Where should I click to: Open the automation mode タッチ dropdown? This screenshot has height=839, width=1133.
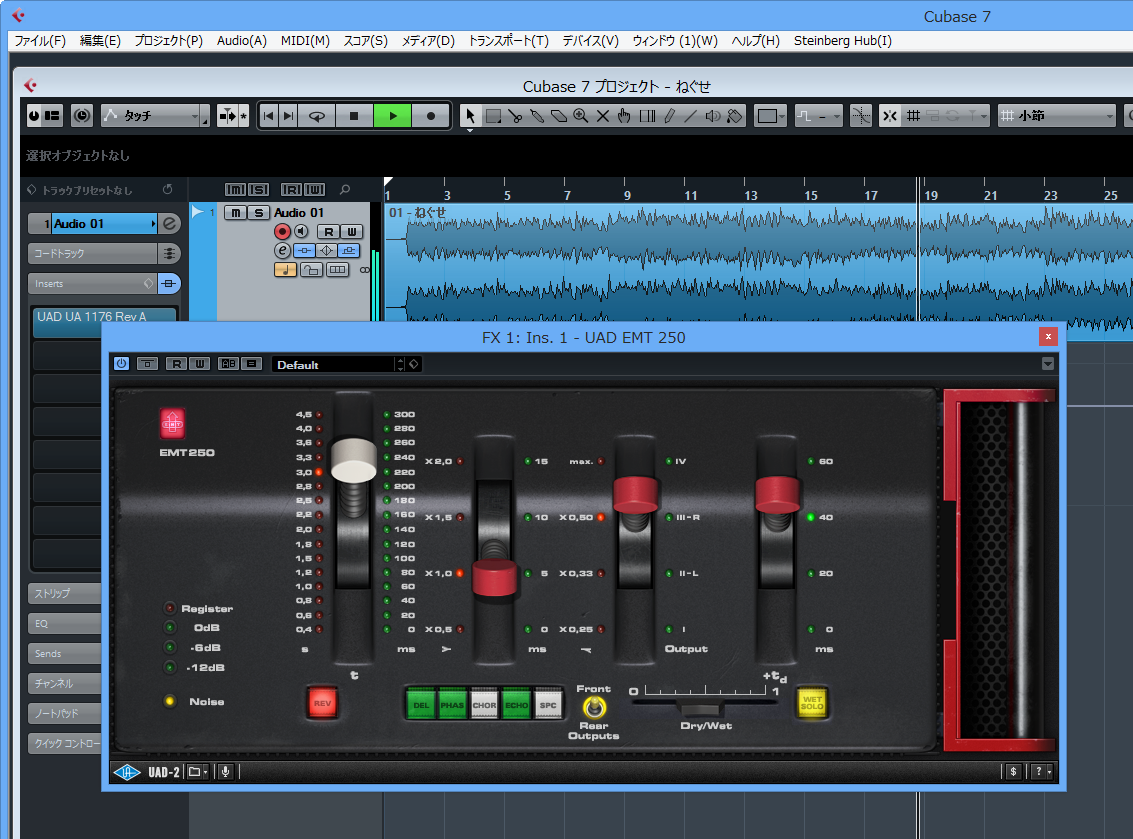click(x=155, y=116)
